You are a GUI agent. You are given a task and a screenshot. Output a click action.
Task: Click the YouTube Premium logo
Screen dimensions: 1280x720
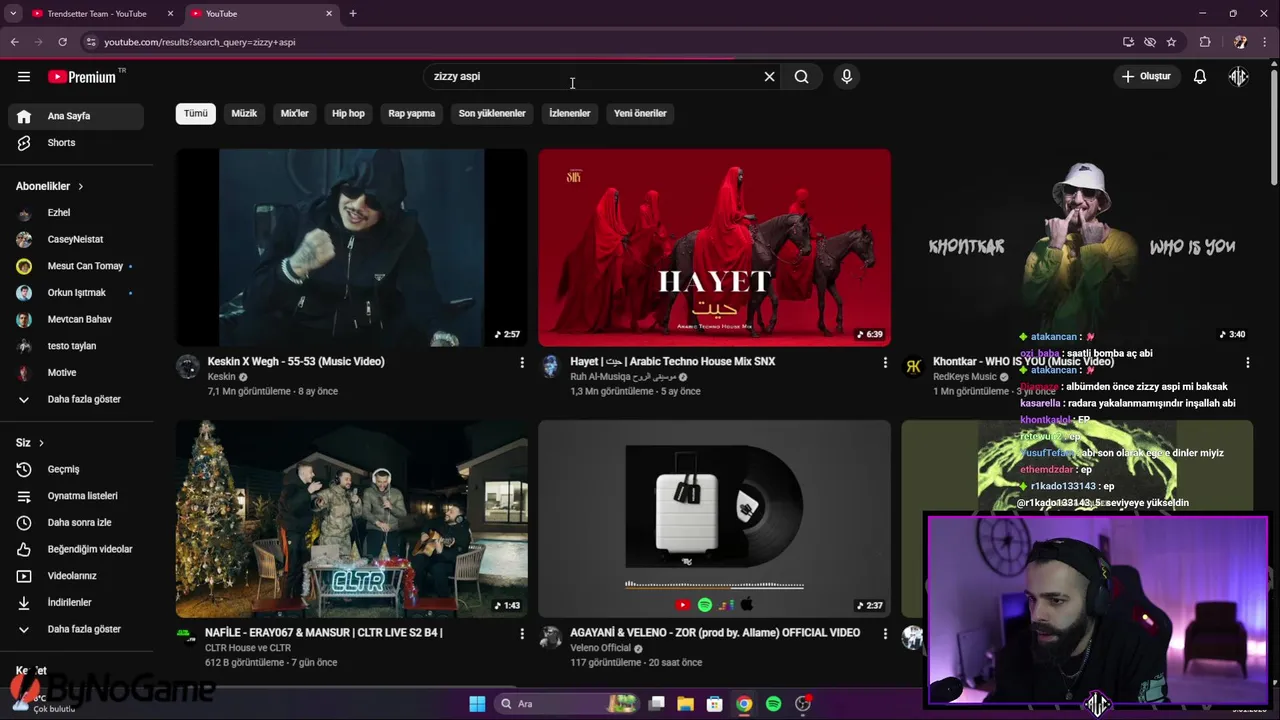pos(82,77)
